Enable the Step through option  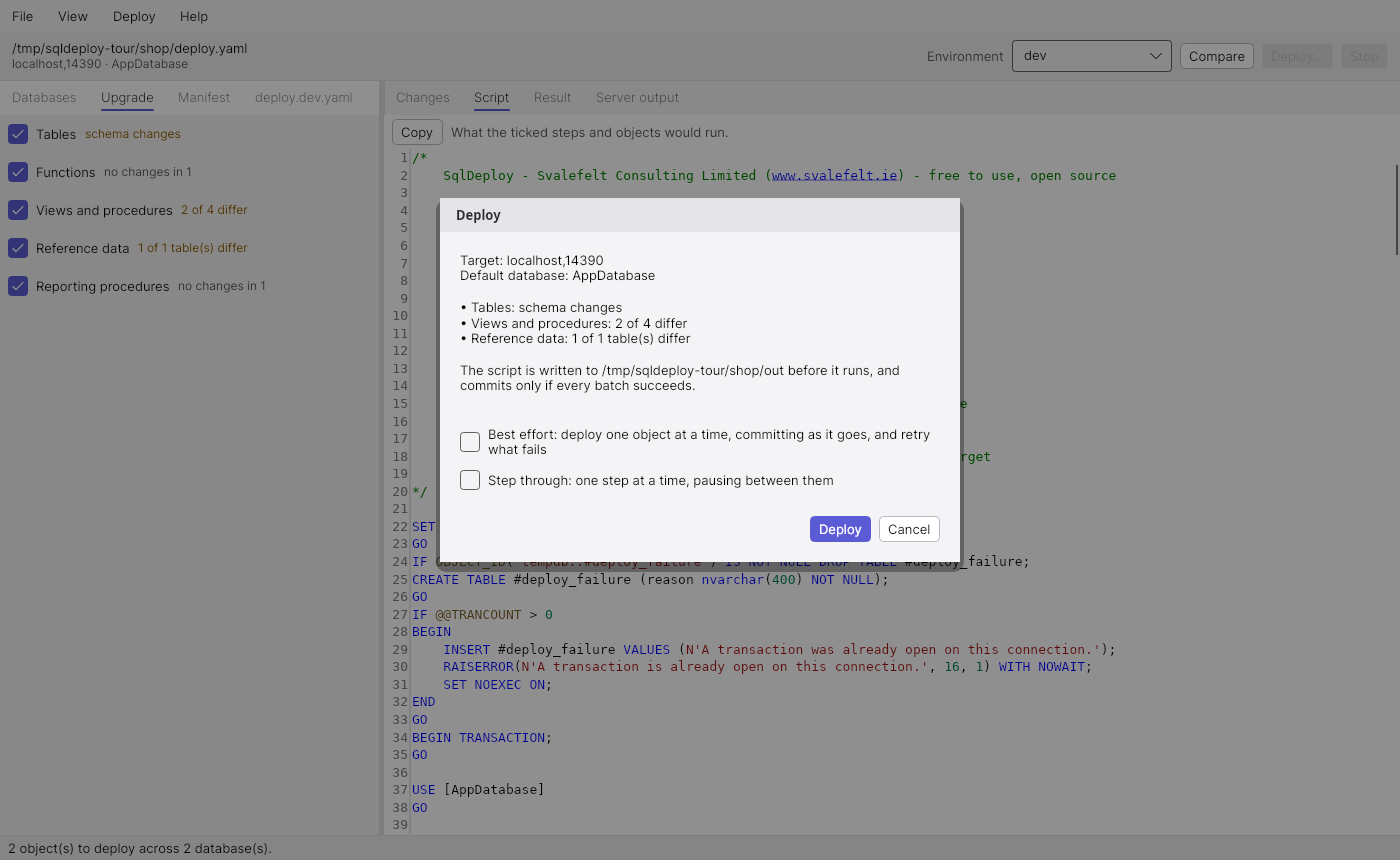470,480
